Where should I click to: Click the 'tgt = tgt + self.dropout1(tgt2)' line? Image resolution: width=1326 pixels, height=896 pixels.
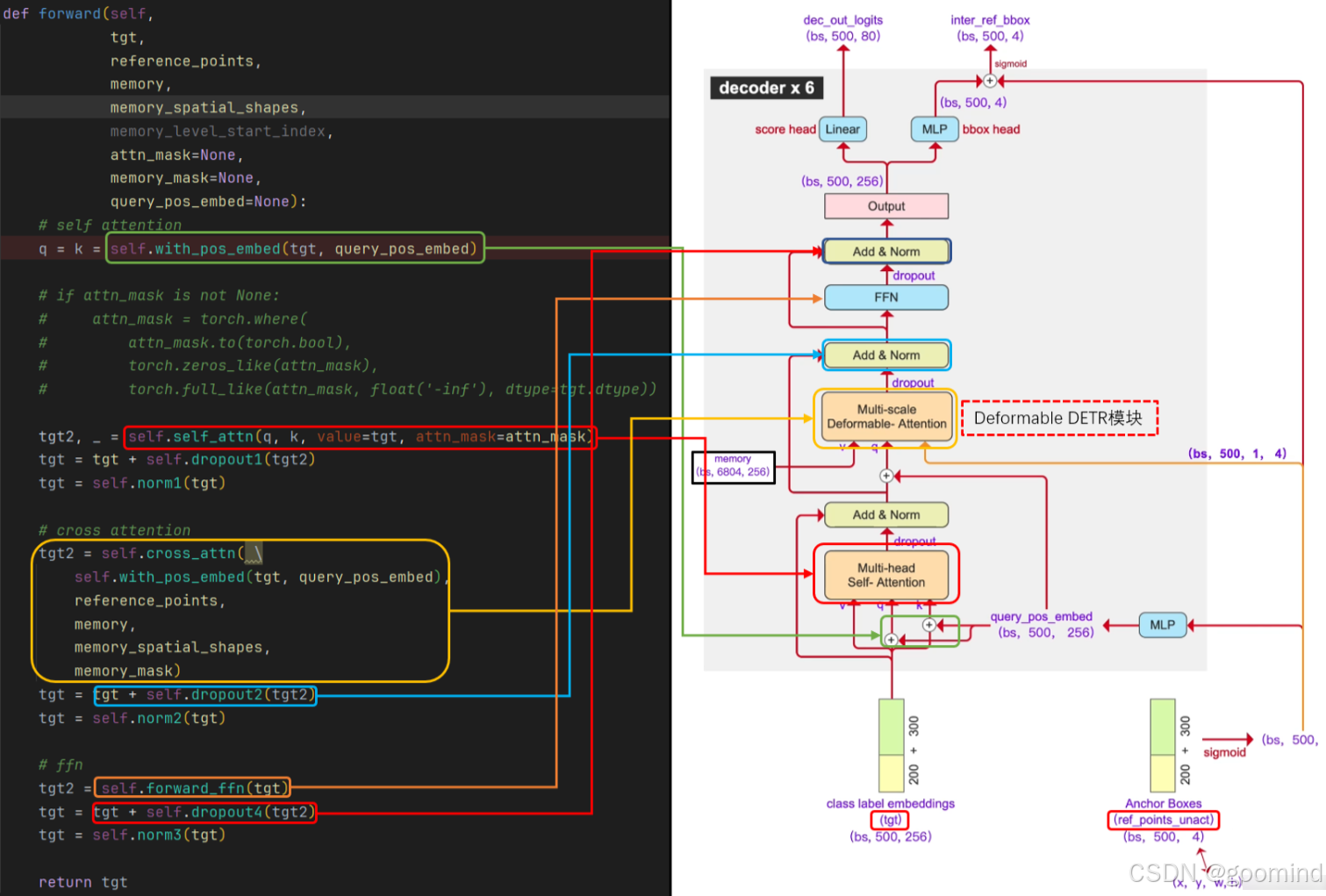tap(176, 460)
